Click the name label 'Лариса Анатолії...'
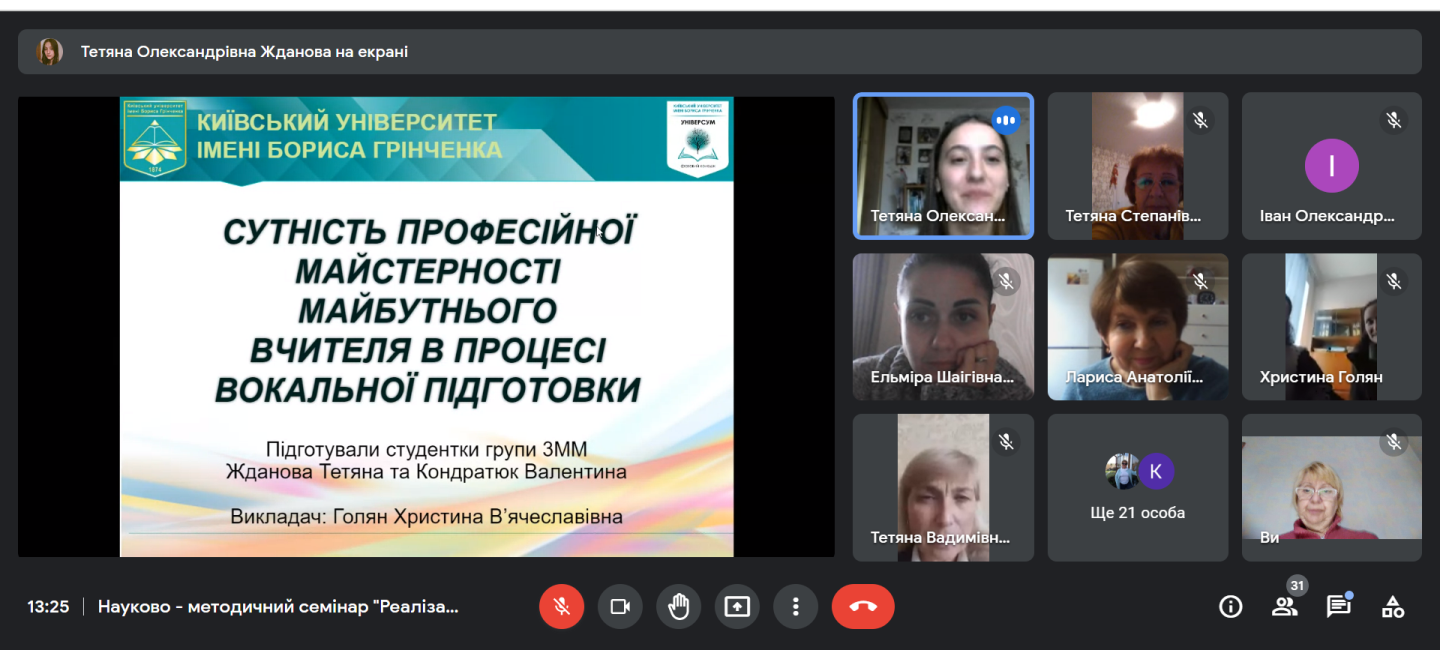1440x650 pixels. coord(1133,377)
